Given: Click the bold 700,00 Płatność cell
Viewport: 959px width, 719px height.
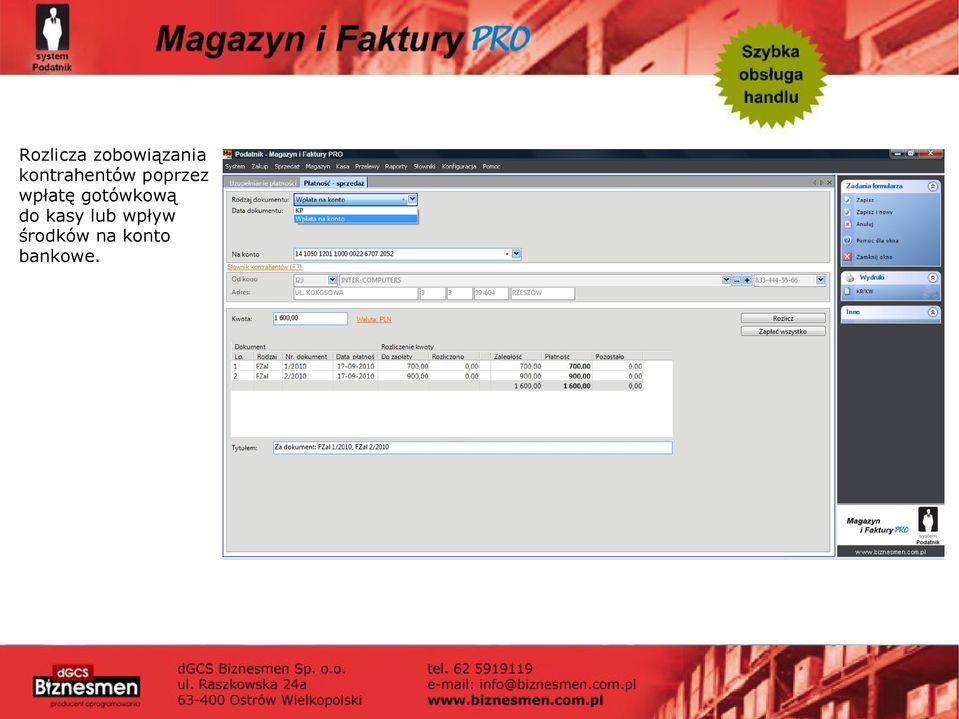Looking at the screenshot, I should 567,366.
